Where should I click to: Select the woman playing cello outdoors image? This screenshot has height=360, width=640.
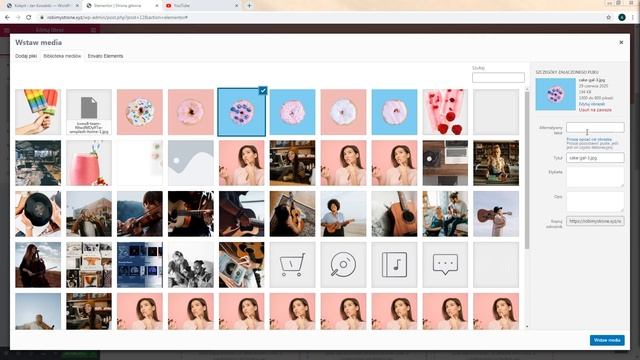click(x=38, y=265)
